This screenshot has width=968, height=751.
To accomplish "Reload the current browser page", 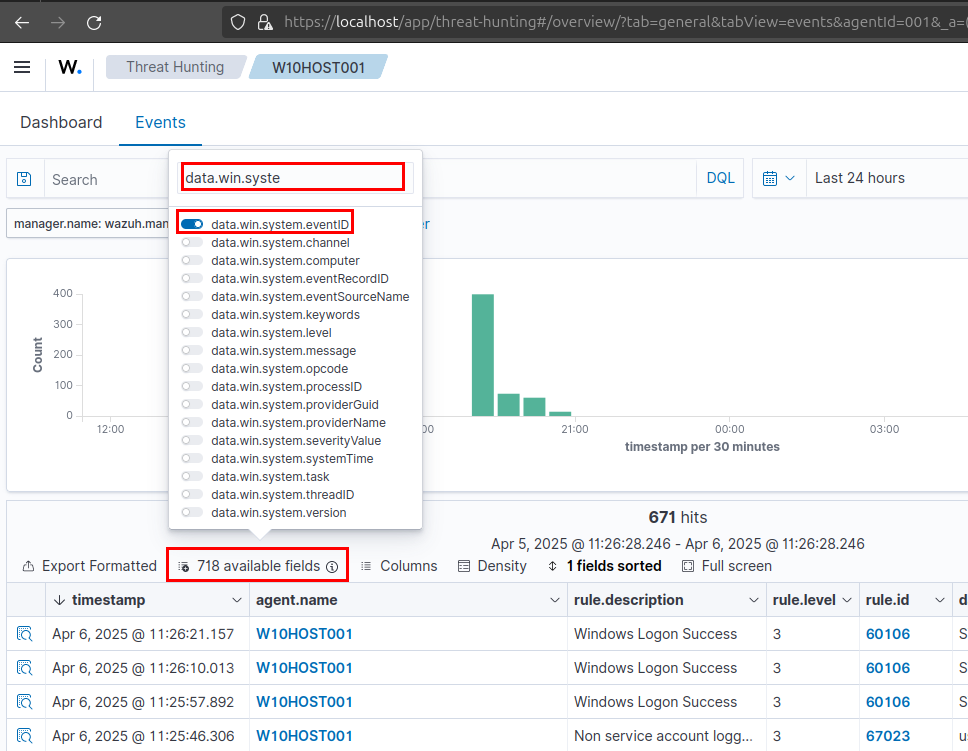I will point(94,23).
